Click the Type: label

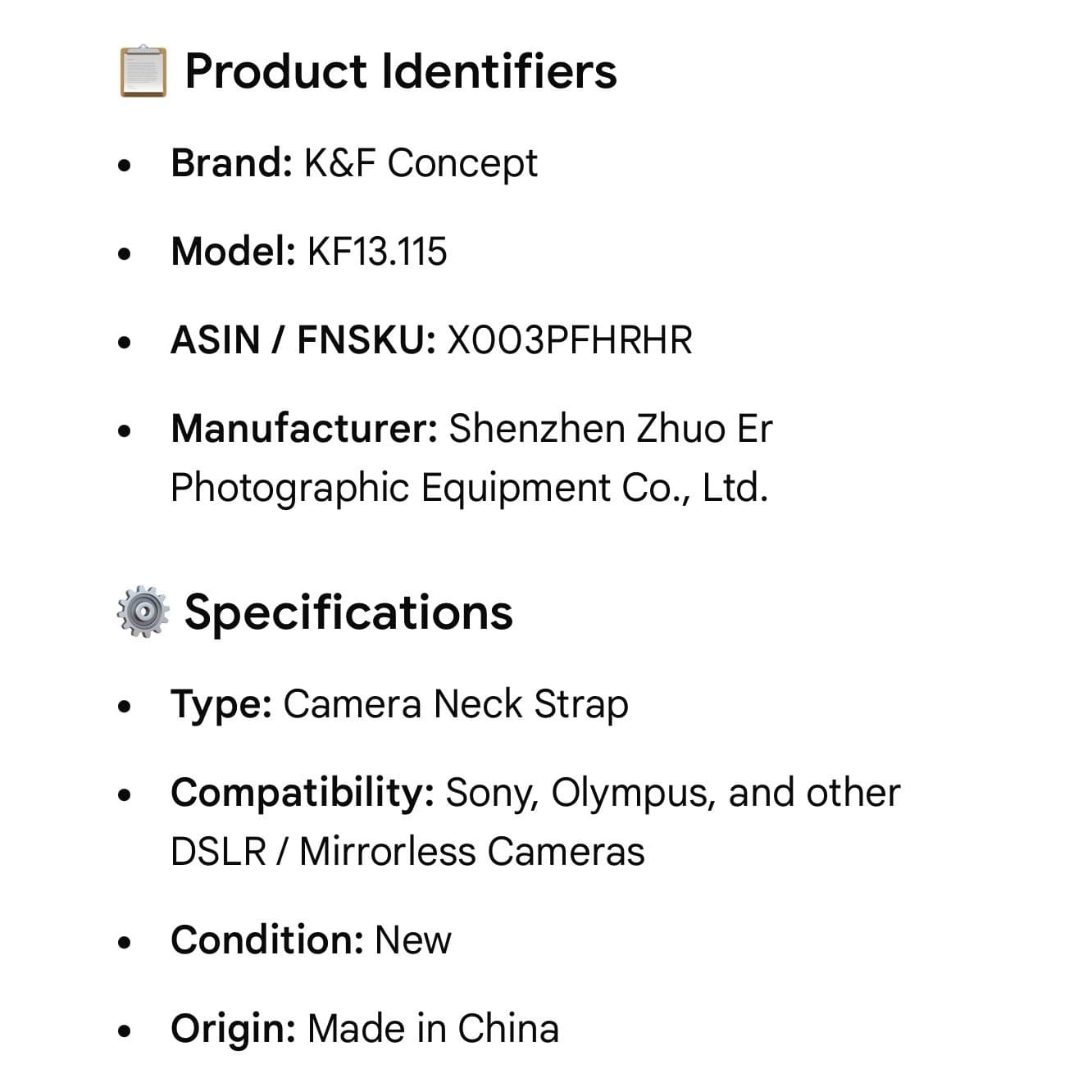pyautogui.click(x=221, y=704)
